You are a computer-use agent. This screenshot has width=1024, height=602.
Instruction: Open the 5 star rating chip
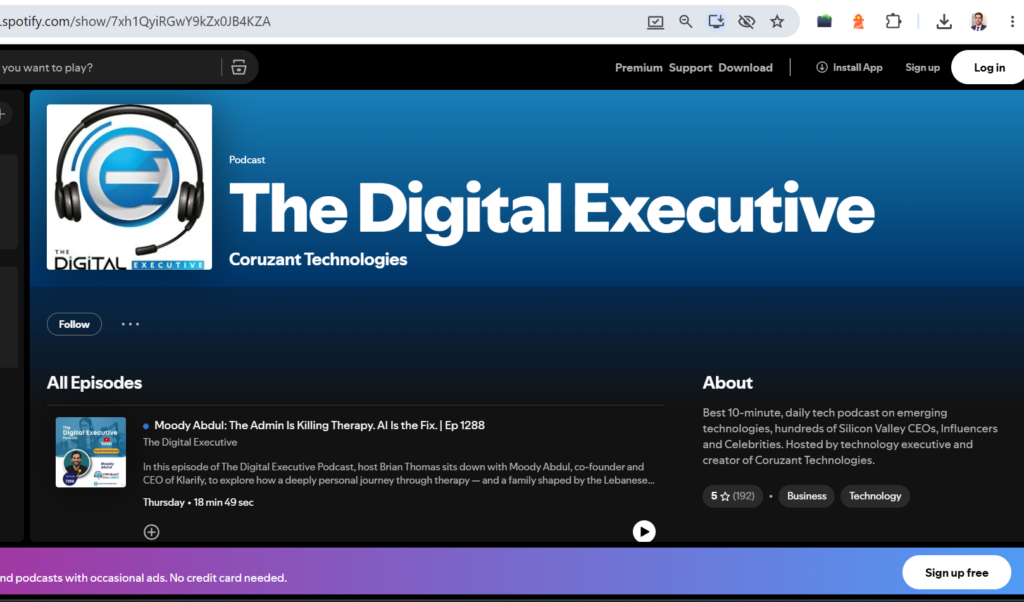732,496
